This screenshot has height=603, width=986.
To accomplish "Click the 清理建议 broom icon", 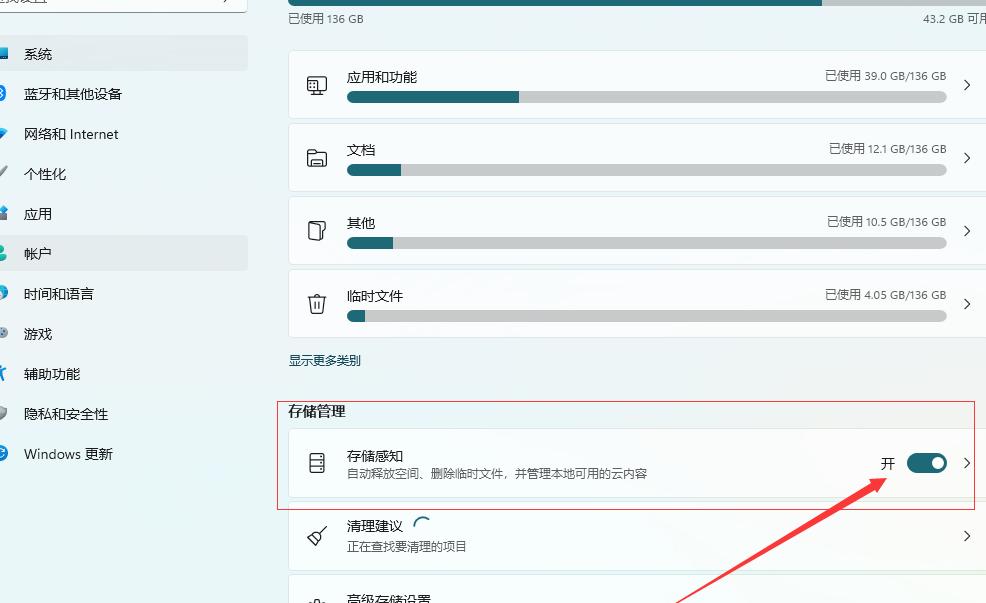I will 317,536.
